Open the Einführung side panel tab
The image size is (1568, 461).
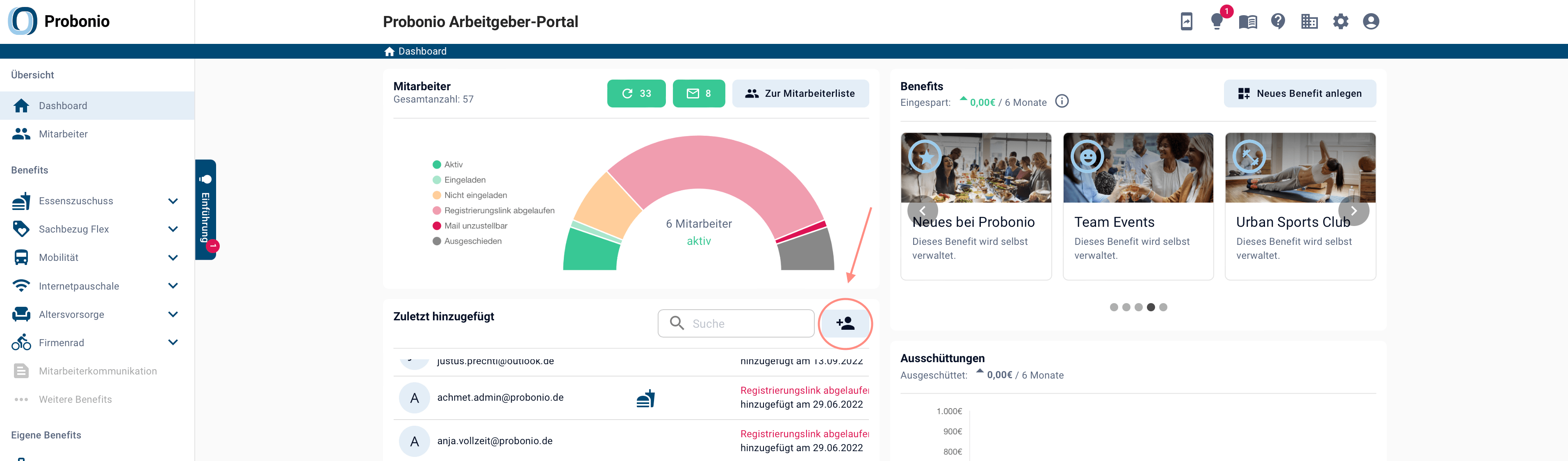tap(206, 210)
